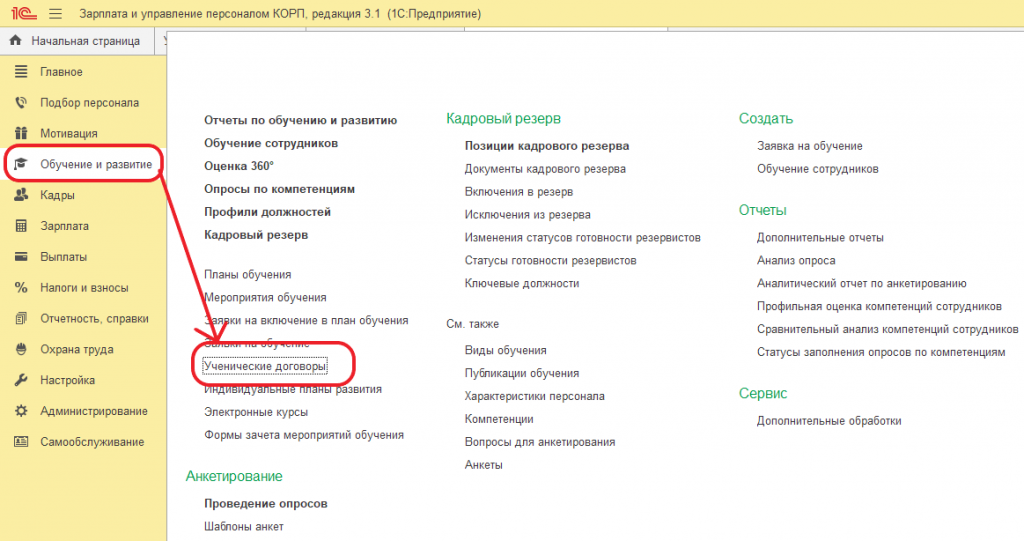Viewport: 1024px width, 541px height.
Task: Open Ученические договоры
Action: 264,366
